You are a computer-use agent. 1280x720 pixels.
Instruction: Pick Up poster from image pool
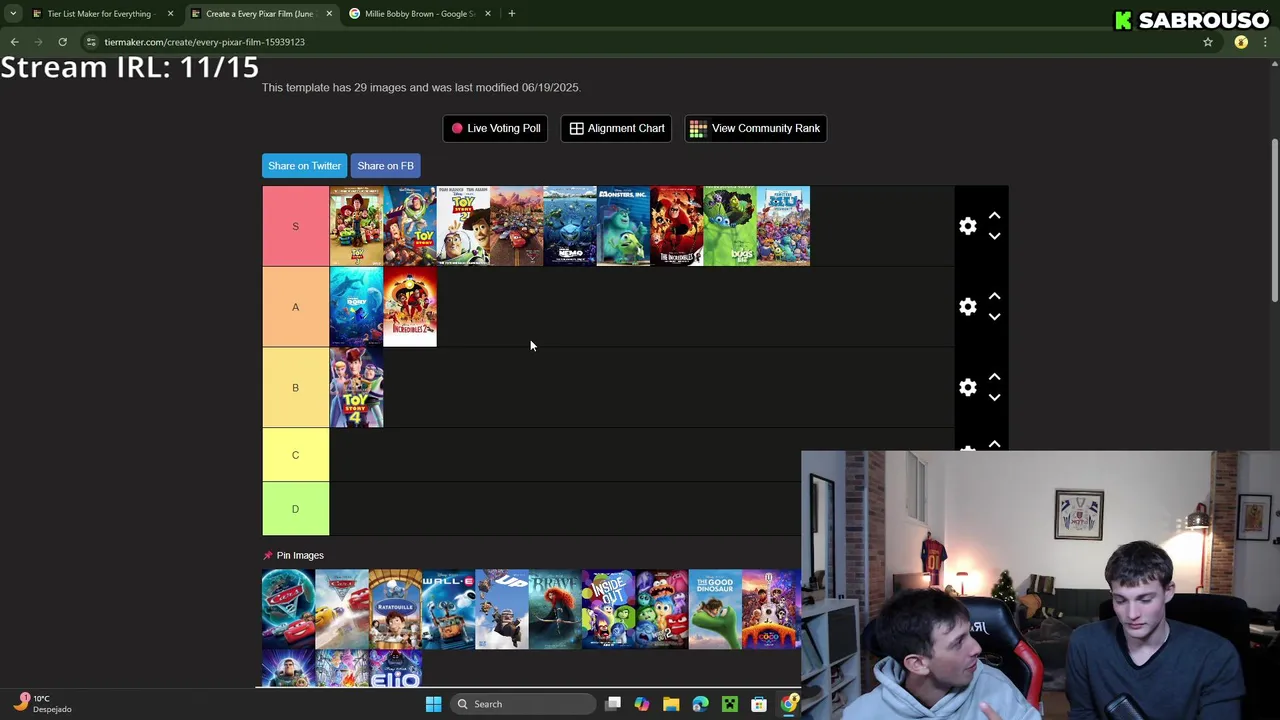pyautogui.click(x=501, y=609)
